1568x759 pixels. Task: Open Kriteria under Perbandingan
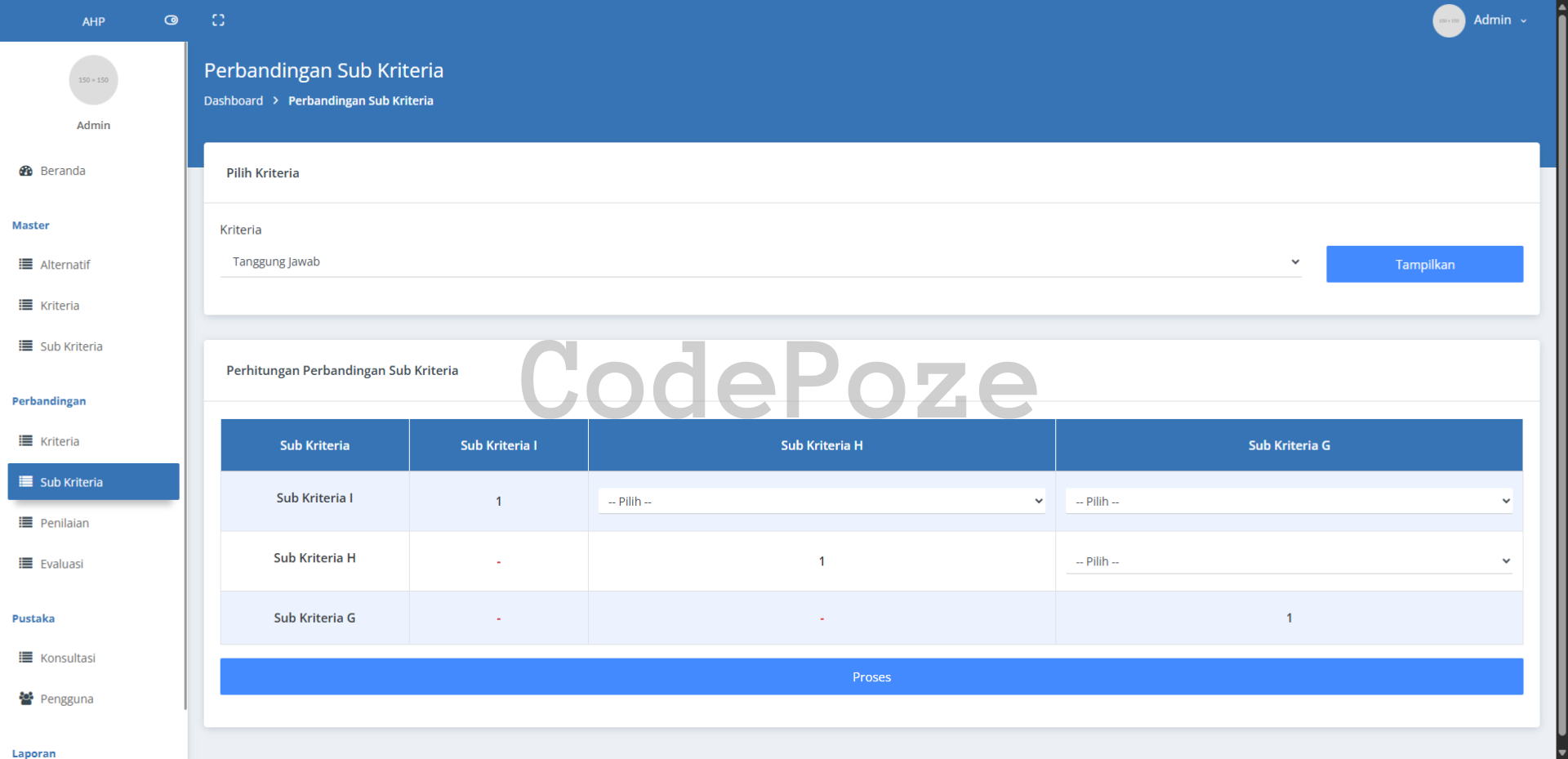pos(93,441)
